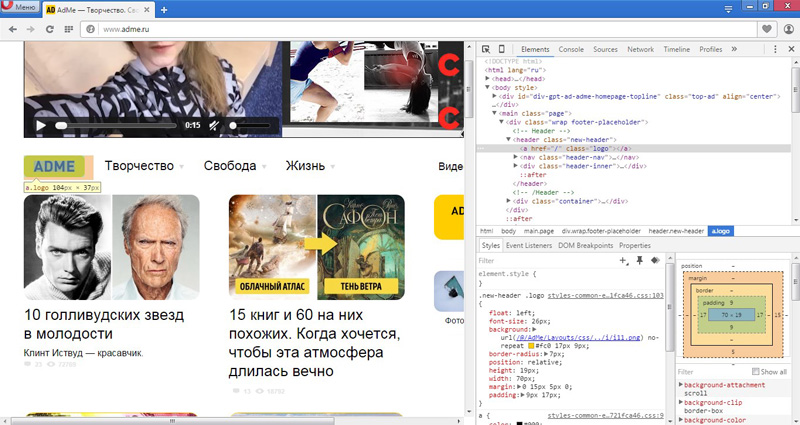
Task: Expand the nav class="header-nav" node
Action: point(515,157)
